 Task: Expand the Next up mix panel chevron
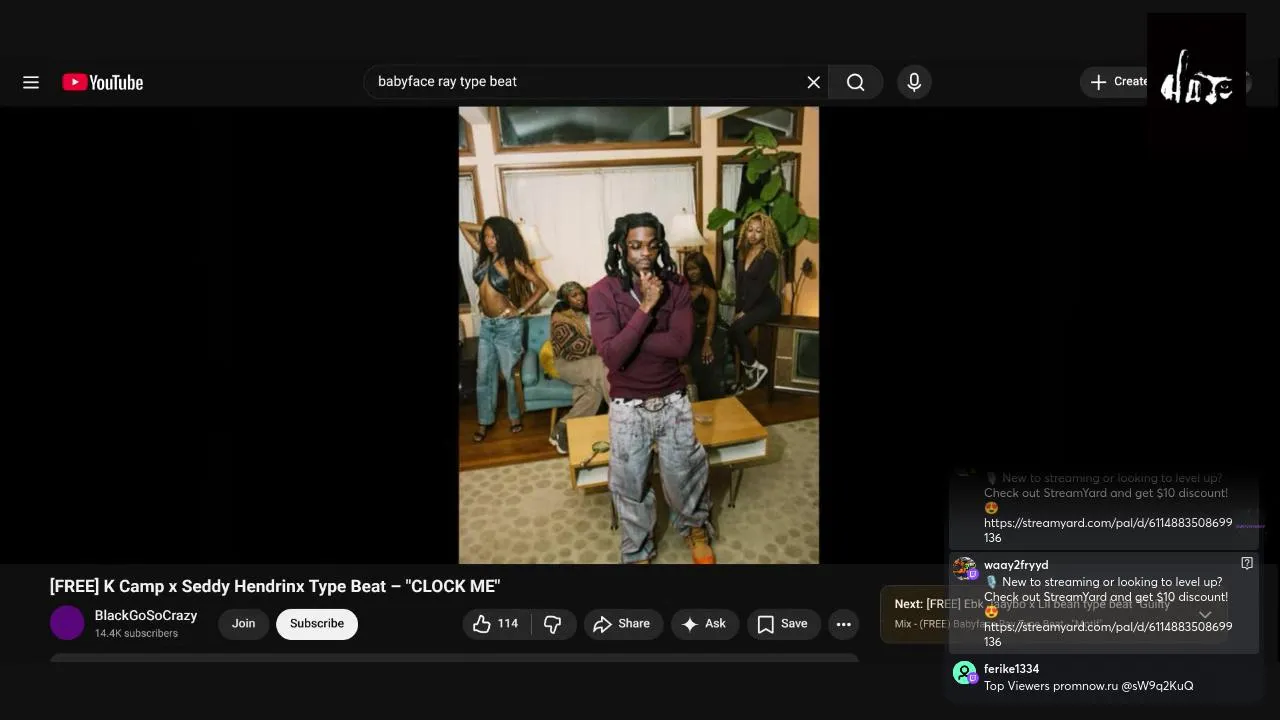point(1205,615)
